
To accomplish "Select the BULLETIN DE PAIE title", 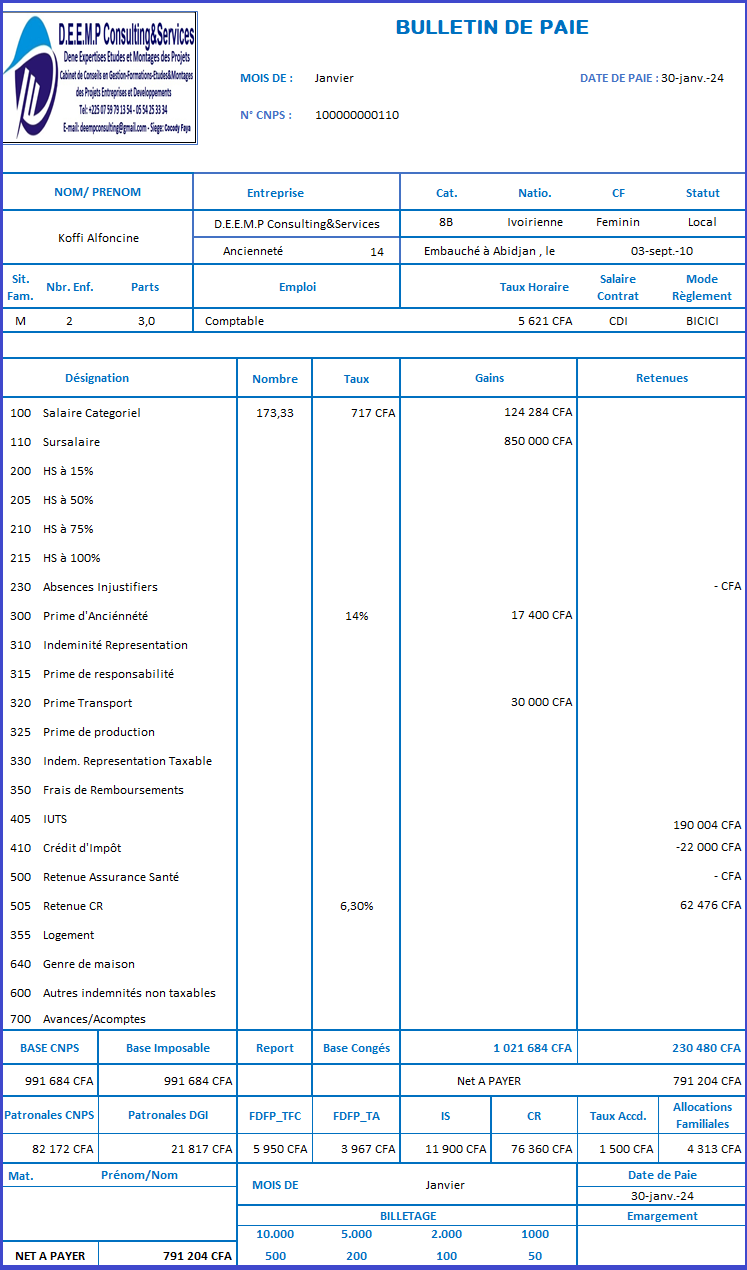I will pyautogui.click(x=492, y=28).
